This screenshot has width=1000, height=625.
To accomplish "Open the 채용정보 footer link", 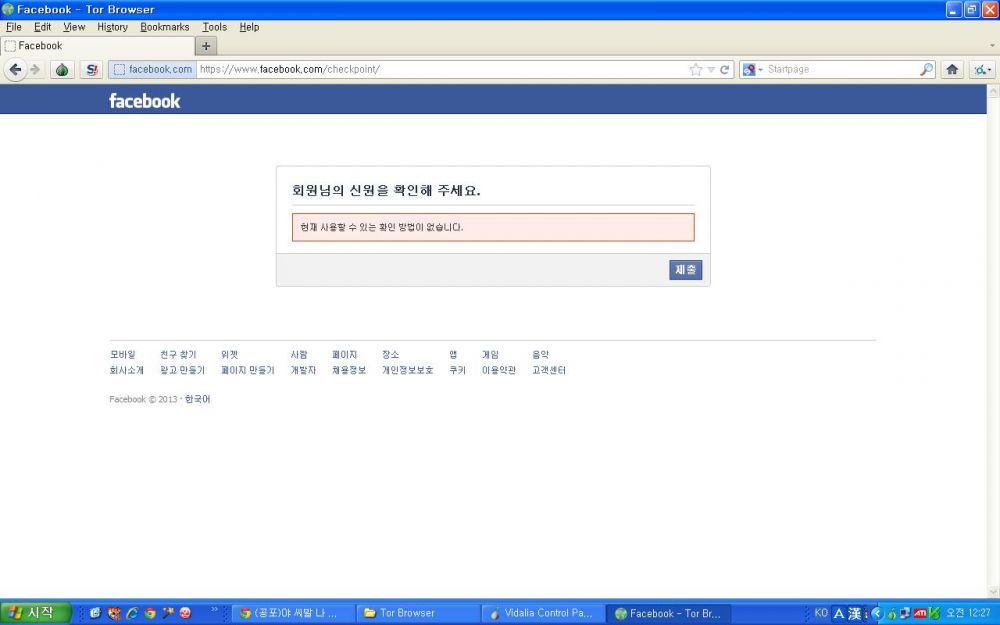I will click(349, 370).
